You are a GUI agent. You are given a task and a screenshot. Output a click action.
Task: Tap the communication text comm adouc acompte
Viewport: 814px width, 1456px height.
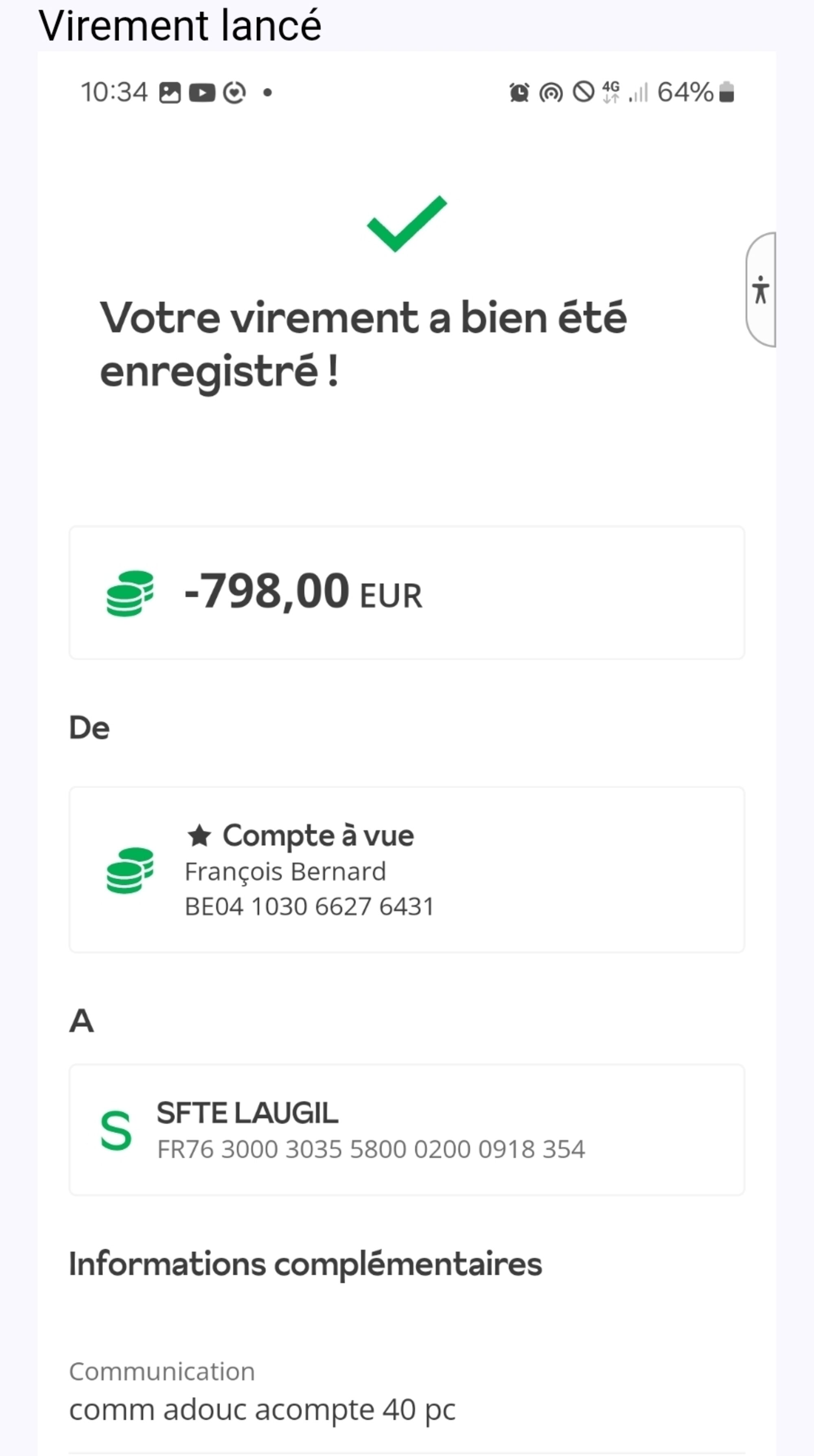(x=262, y=1410)
